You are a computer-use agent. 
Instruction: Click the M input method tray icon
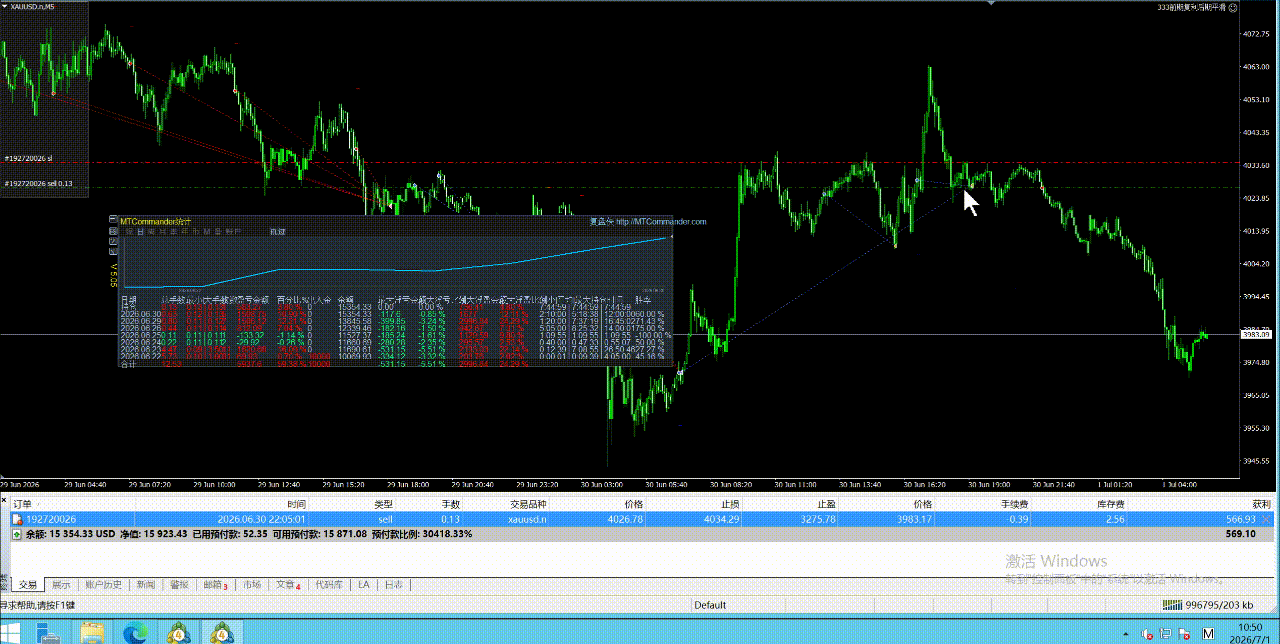coord(1208,634)
